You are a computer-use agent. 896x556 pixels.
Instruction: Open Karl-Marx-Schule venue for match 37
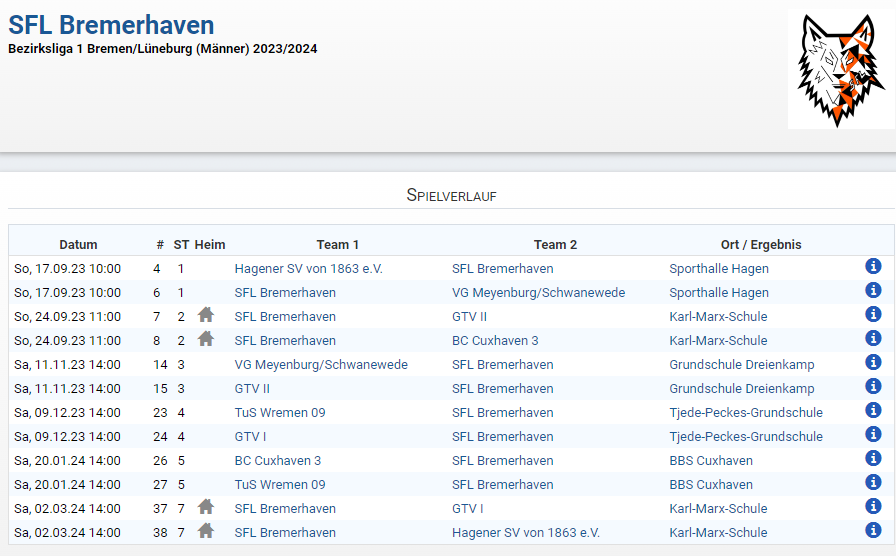coord(718,509)
